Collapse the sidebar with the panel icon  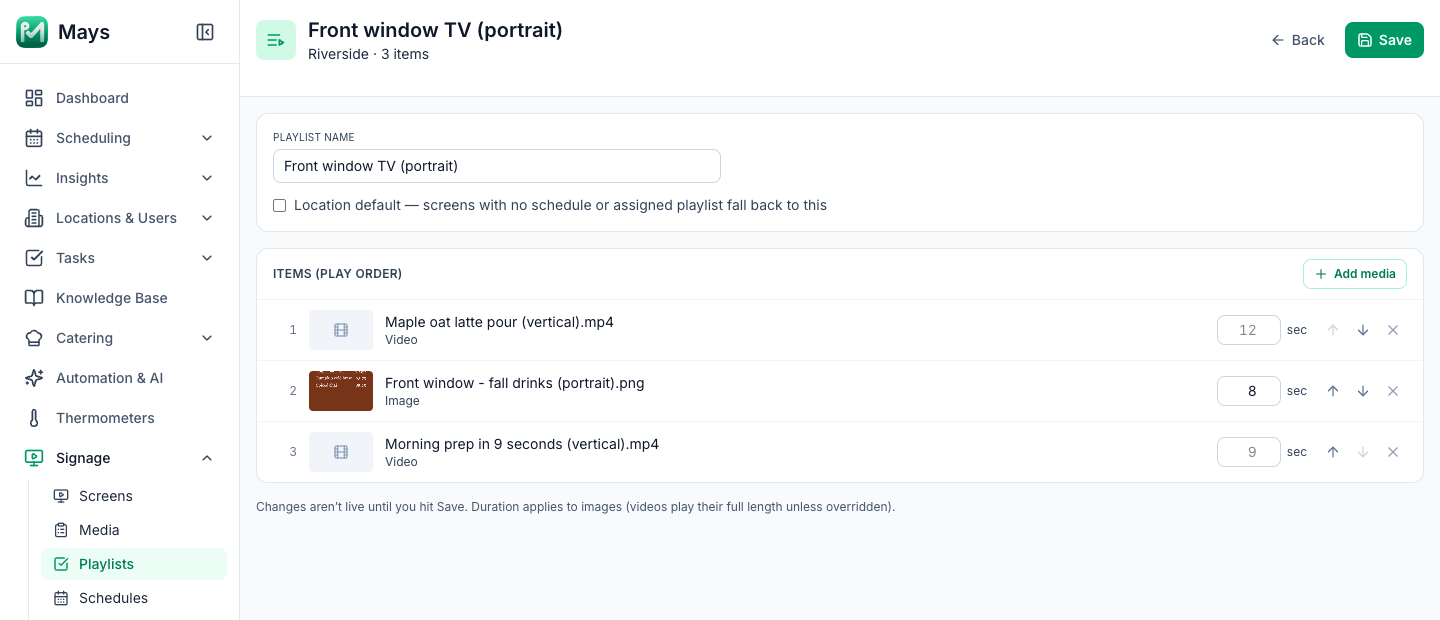point(205,32)
